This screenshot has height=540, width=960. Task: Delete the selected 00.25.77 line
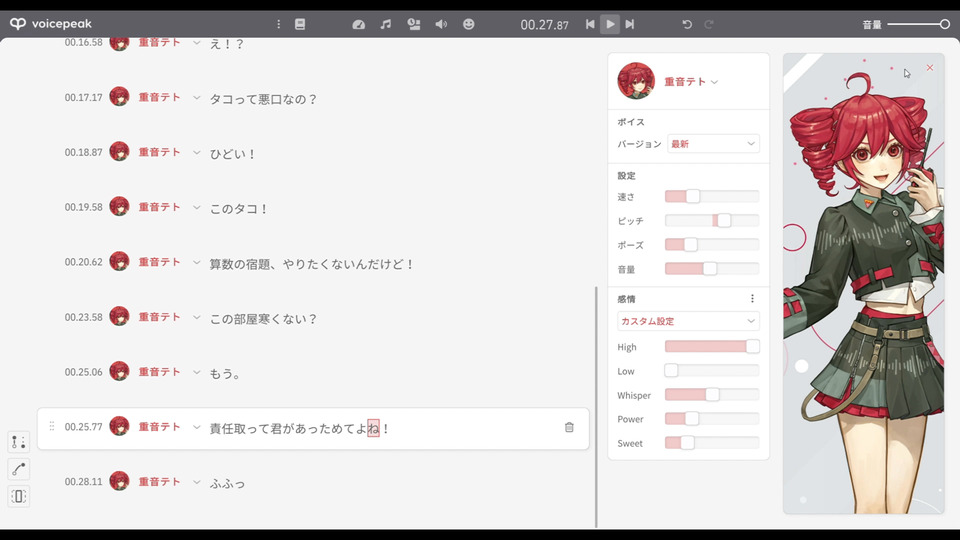tap(569, 427)
